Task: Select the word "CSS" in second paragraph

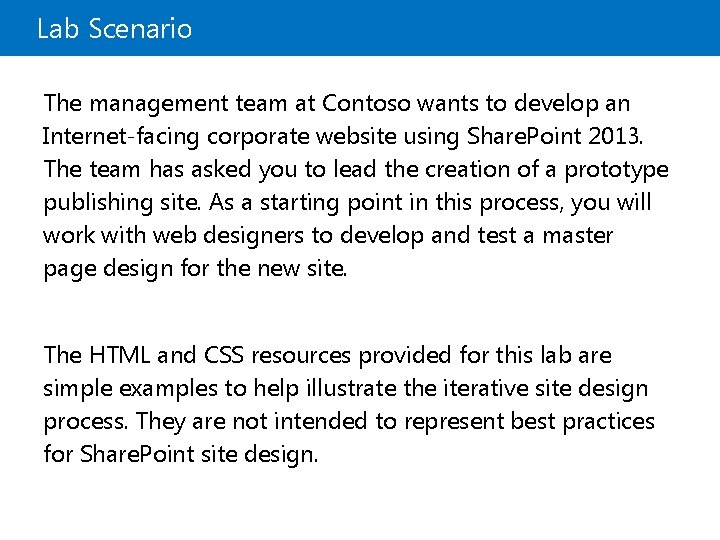Action: (223, 355)
